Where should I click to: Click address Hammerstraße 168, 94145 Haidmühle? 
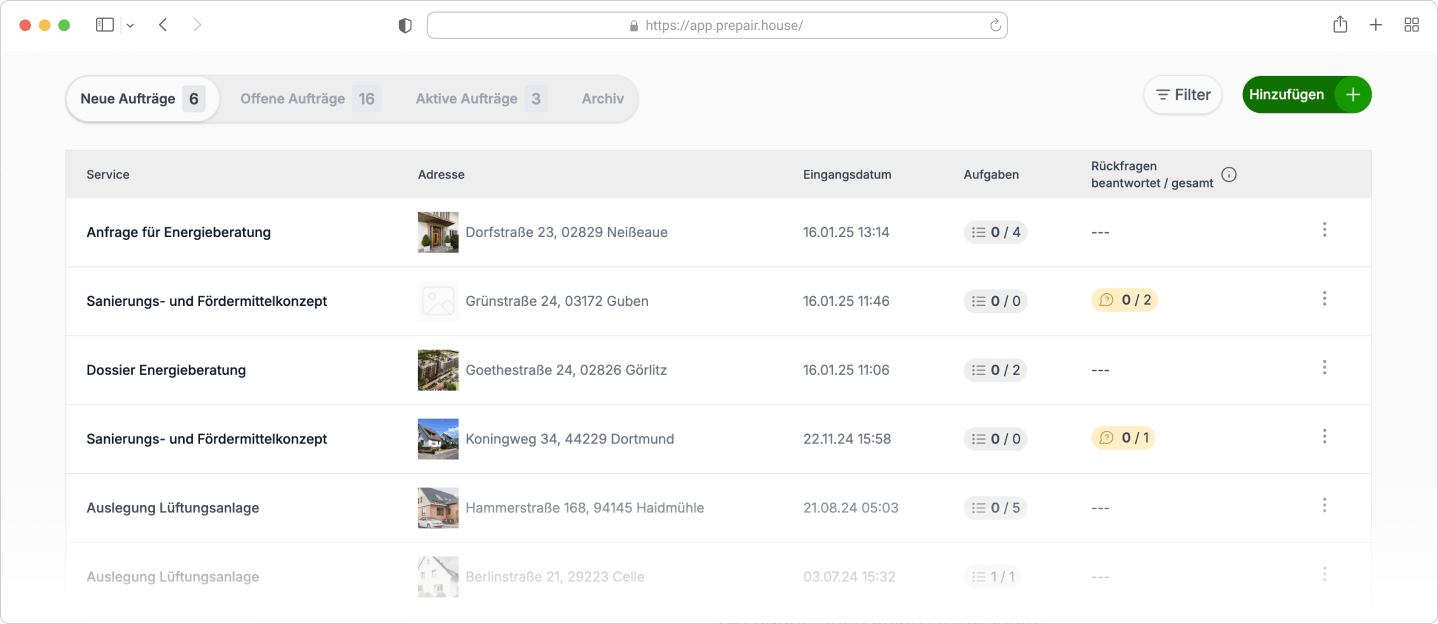(585, 508)
